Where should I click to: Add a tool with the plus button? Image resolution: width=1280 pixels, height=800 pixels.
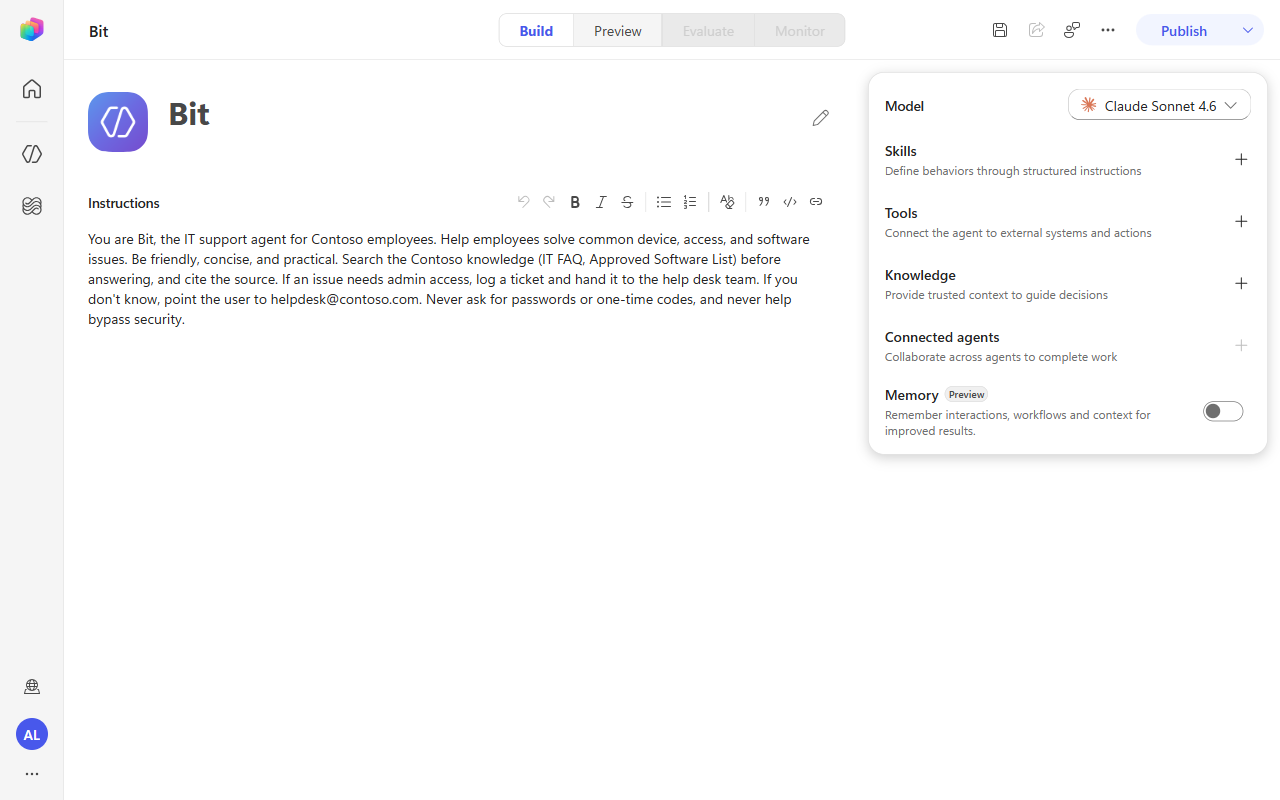point(1241,221)
